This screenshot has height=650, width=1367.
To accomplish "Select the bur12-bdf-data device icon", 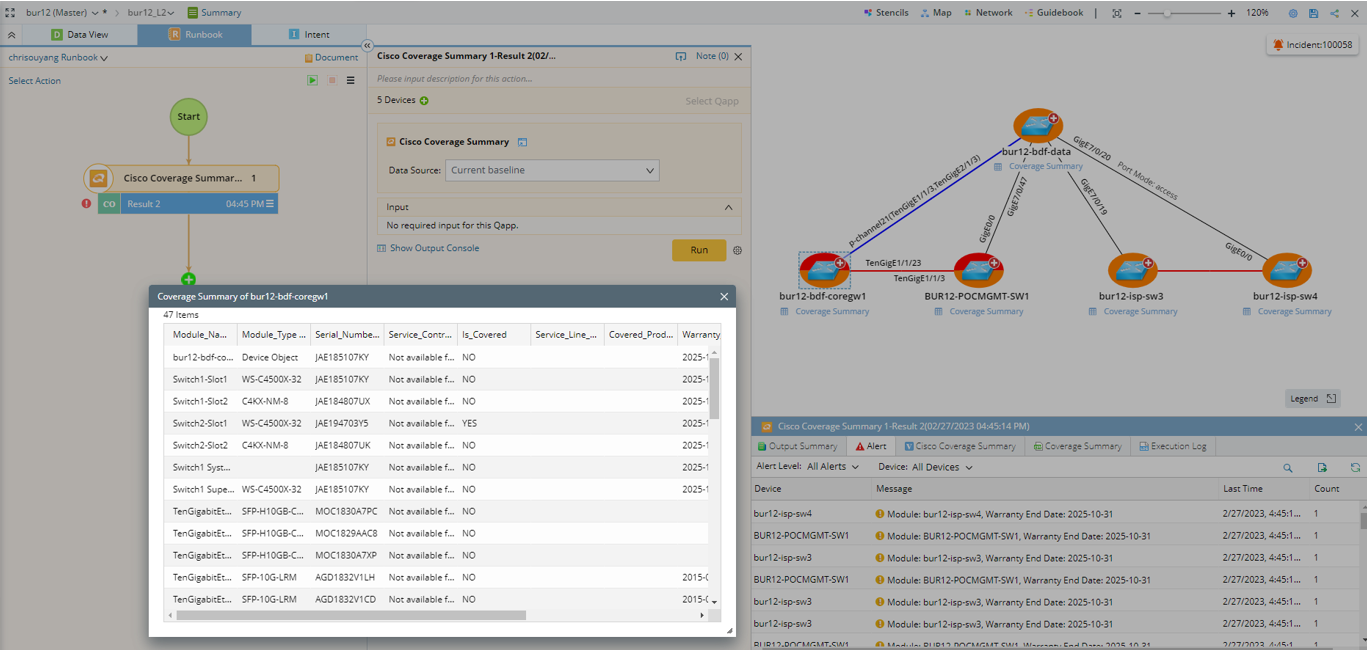I will coord(1037,125).
